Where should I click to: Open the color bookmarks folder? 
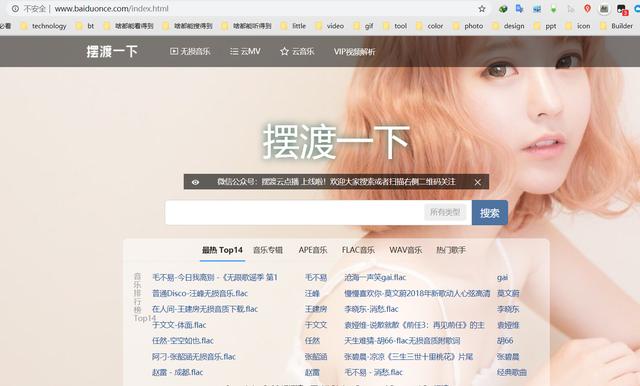429,26
